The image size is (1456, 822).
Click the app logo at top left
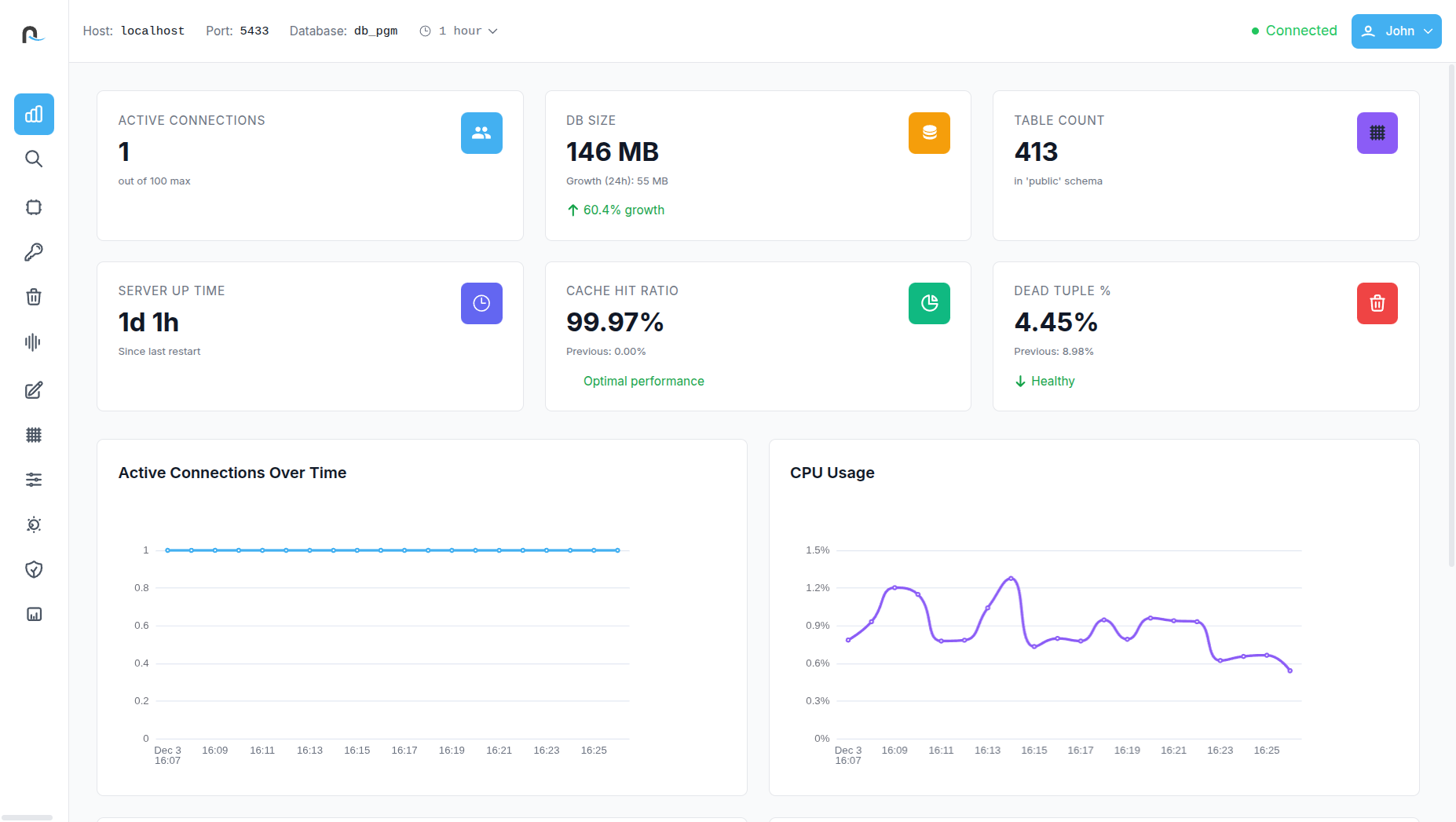pos(33,34)
